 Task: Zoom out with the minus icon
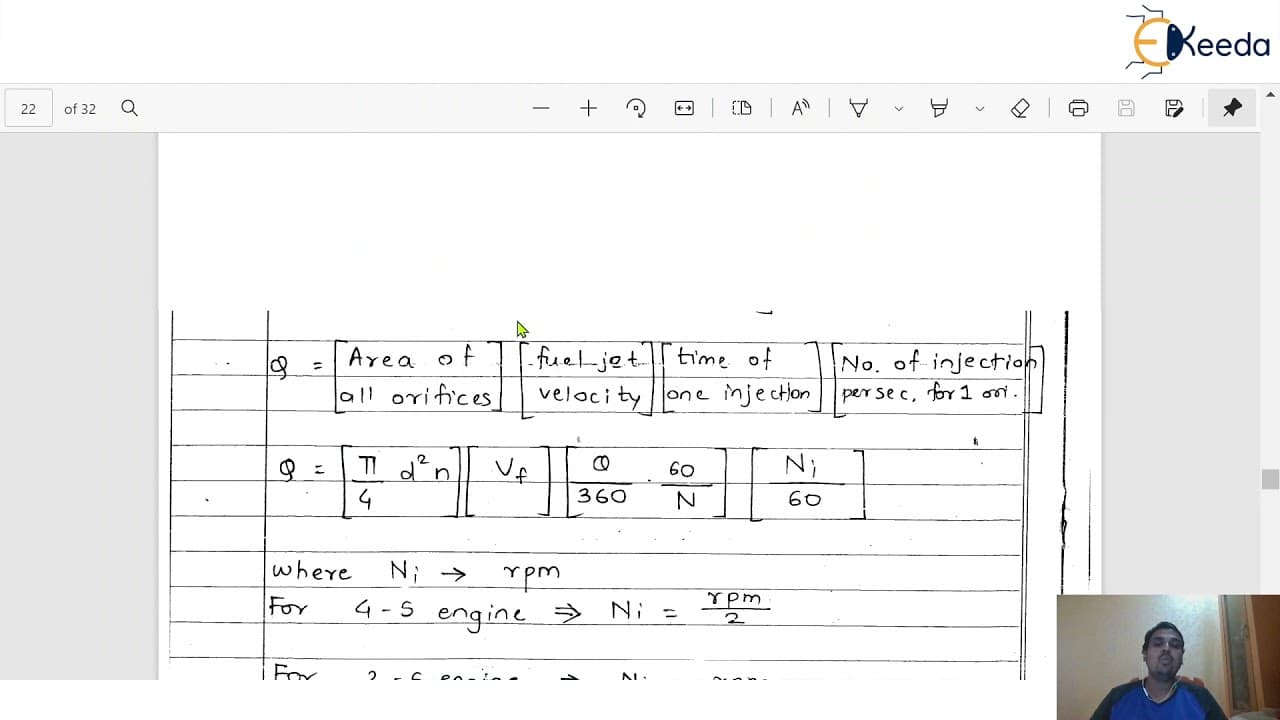coord(541,108)
